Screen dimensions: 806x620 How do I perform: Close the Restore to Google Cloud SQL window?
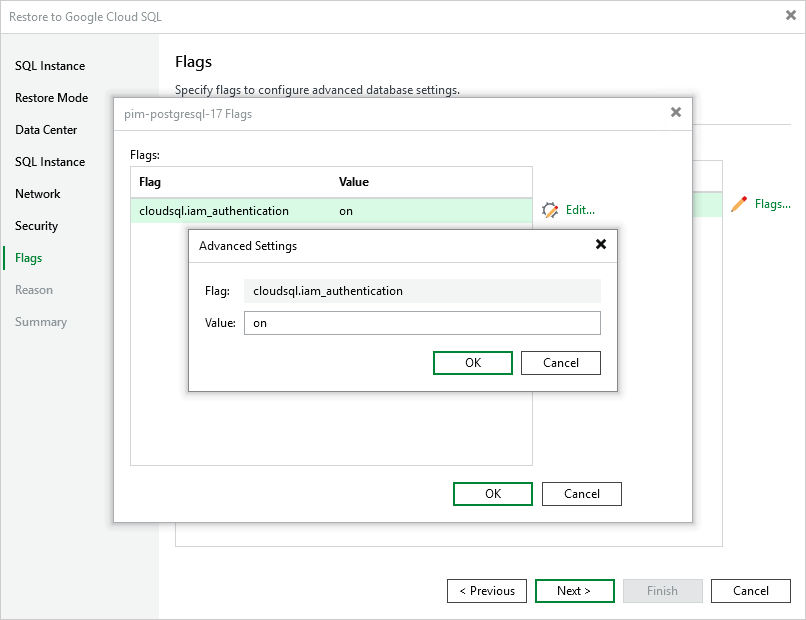[x=791, y=15]
